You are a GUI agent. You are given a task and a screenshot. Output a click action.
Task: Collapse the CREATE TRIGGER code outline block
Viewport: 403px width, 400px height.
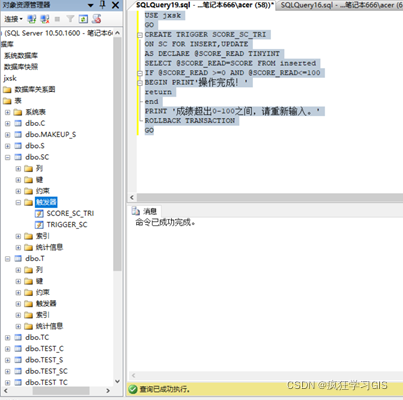pos(140,35)
